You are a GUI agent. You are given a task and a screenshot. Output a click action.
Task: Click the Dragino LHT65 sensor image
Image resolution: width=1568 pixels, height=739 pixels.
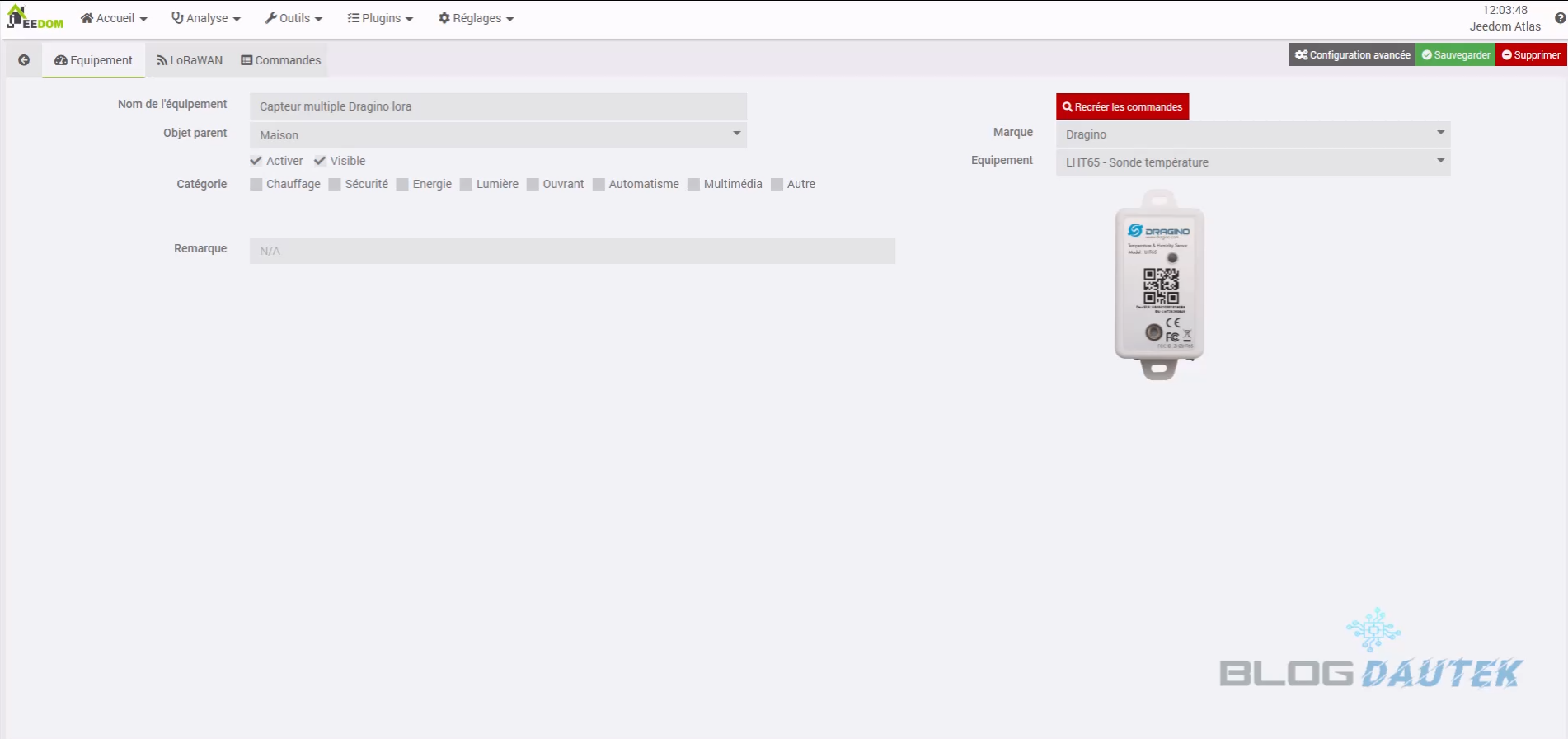tap(1159, 285)
